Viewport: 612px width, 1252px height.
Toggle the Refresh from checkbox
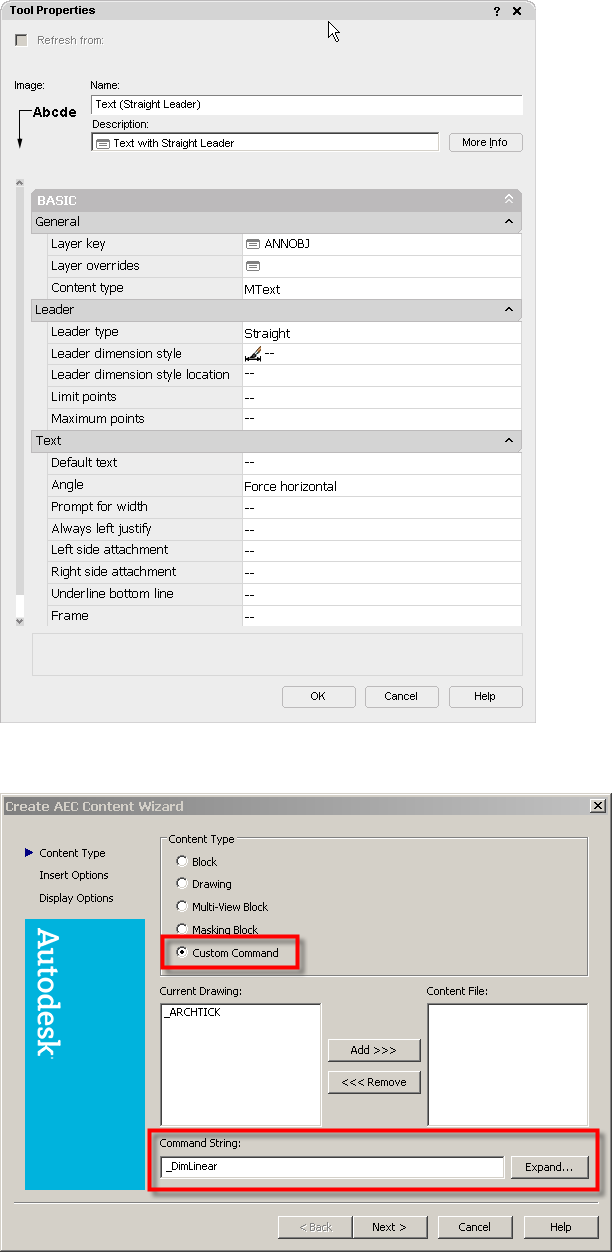coord(21,40)
